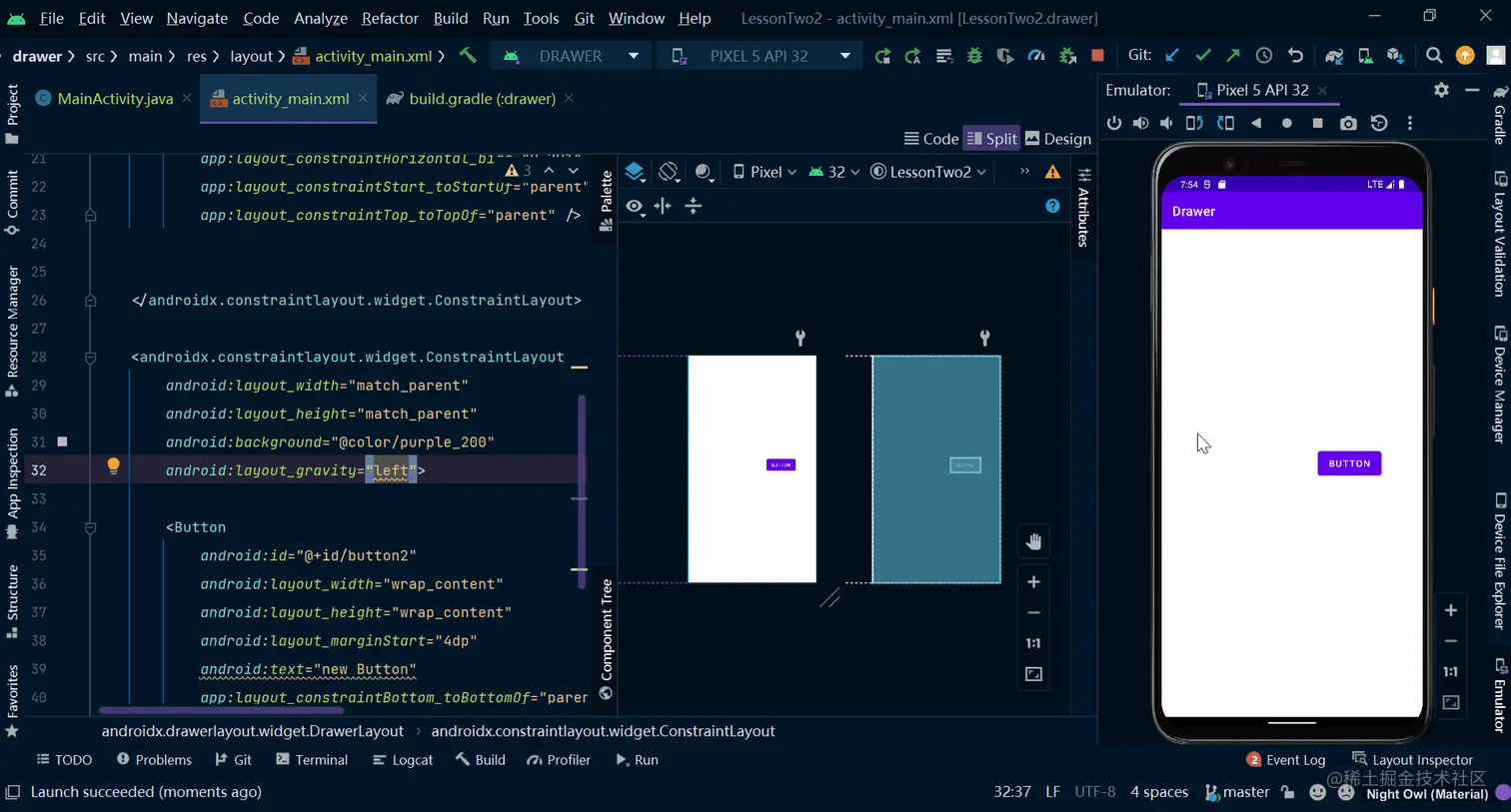Screen dimensions: 1511x812
Task: Click the Apply Changes and Restart Activity icon
Action: coord(882,56)
